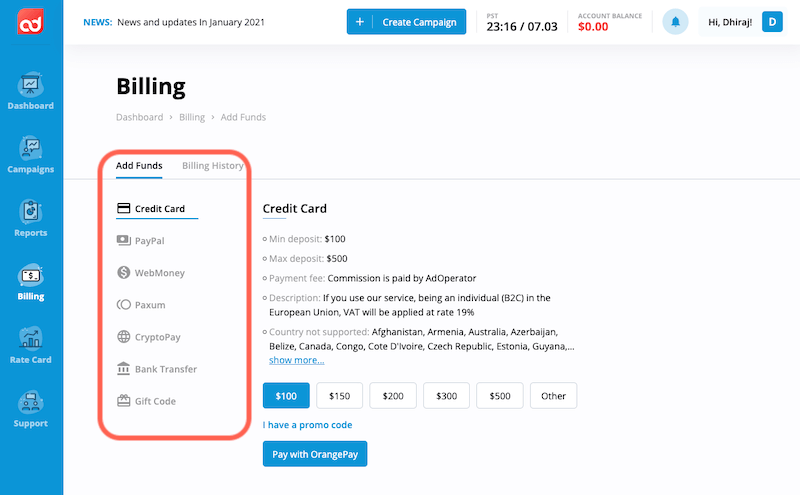800x495 pixels.
Task: Choose the $150 deposit amount
Action: (339, 395)
